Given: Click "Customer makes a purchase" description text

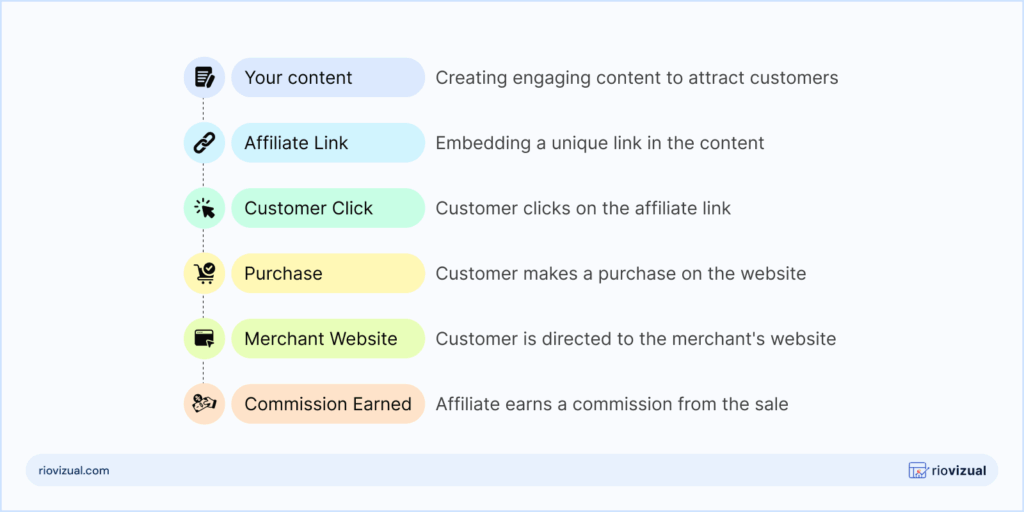Looking at the screenshot, I should coord(620,273).
